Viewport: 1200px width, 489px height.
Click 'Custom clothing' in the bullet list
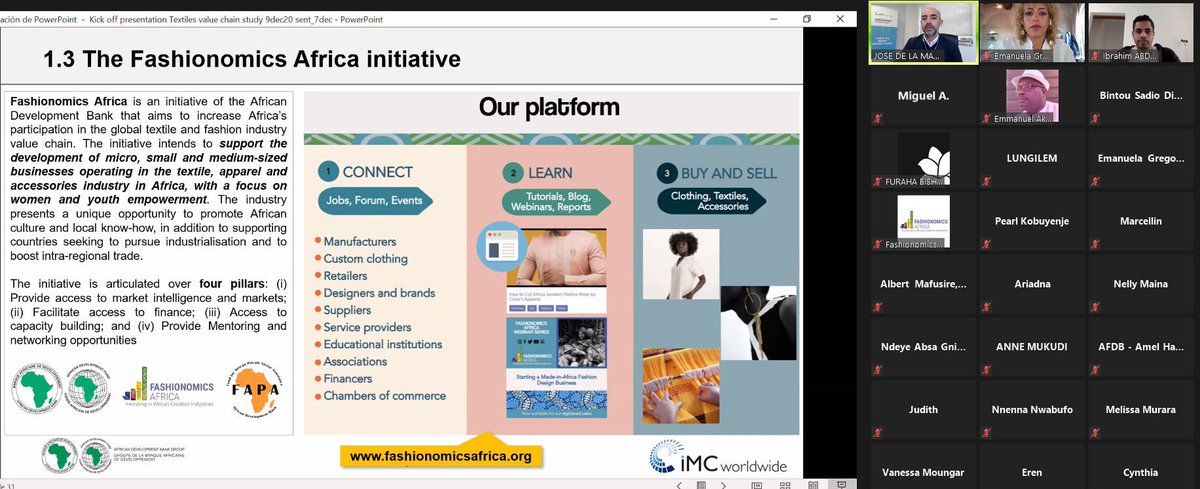click(365, 258)
